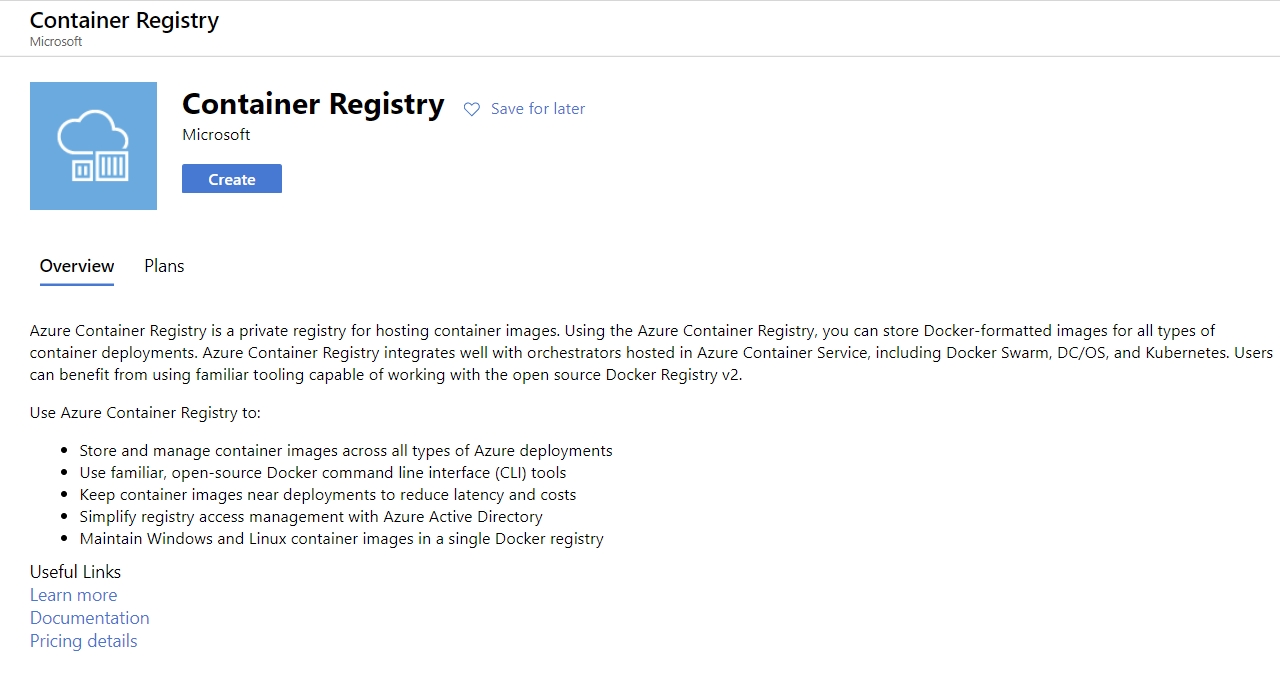The width and height of the screenshot is (1280, 674).
Task: Open the Learn more link
Action: (73, 595)
